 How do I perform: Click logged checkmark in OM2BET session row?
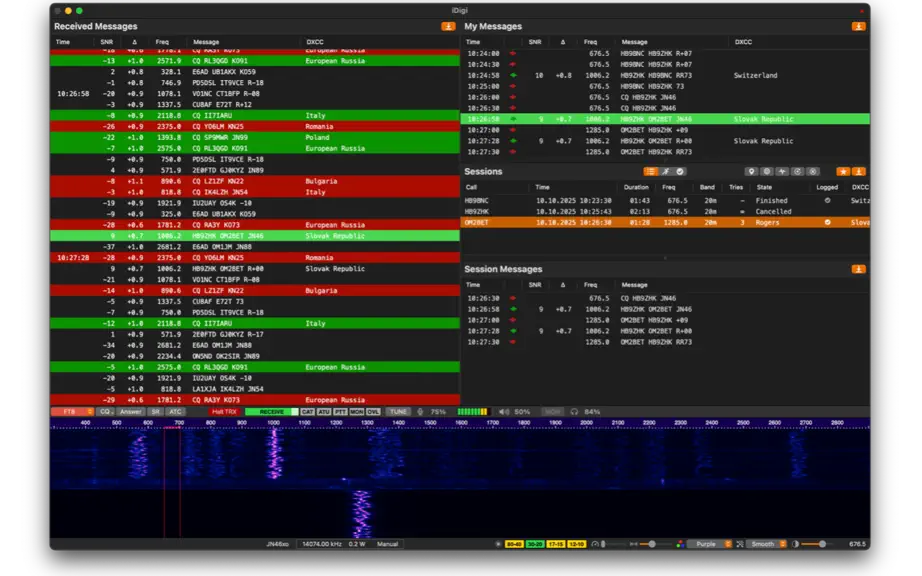pyautogui.click(x=827, y=223)
